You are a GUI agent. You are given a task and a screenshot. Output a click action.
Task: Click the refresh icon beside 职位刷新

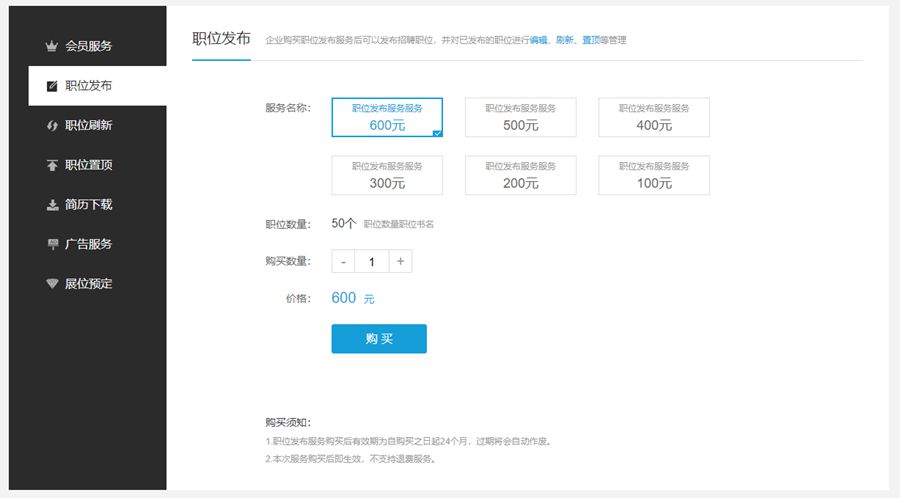[x=52, y=125]
